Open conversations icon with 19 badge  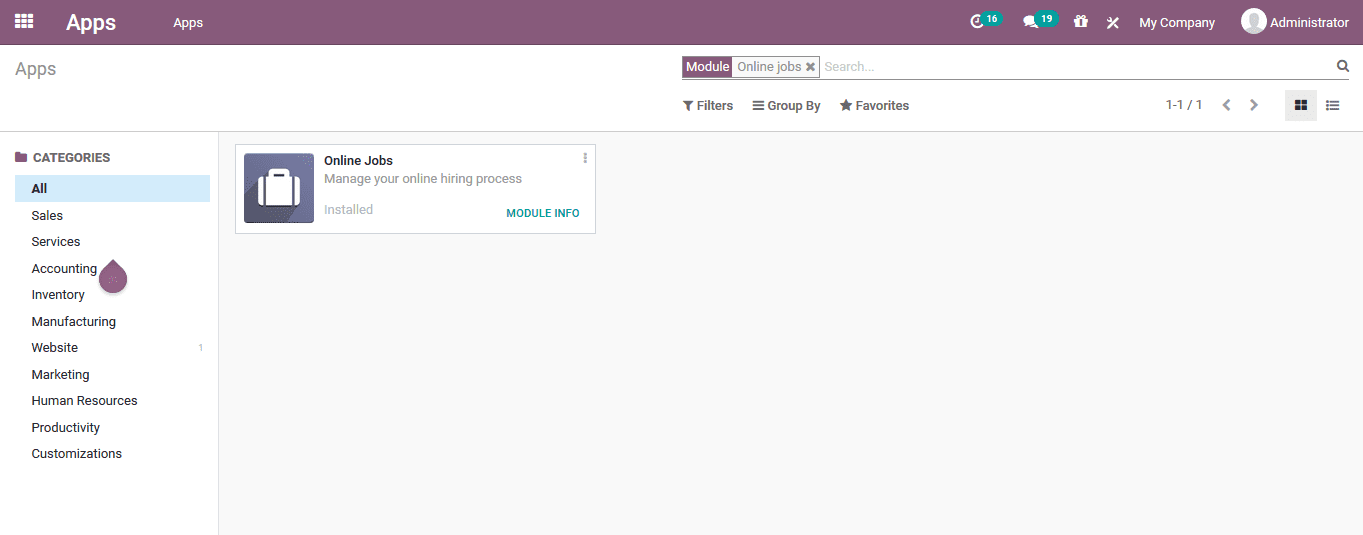[1039, 21]
